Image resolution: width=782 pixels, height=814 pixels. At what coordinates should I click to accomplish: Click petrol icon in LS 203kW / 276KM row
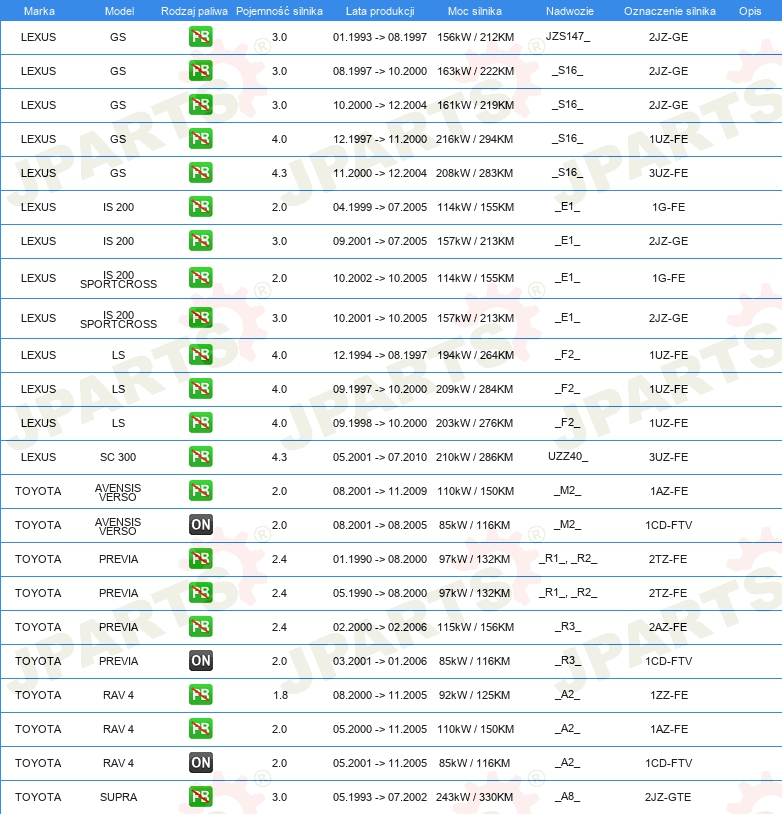(x=200, y=423)
